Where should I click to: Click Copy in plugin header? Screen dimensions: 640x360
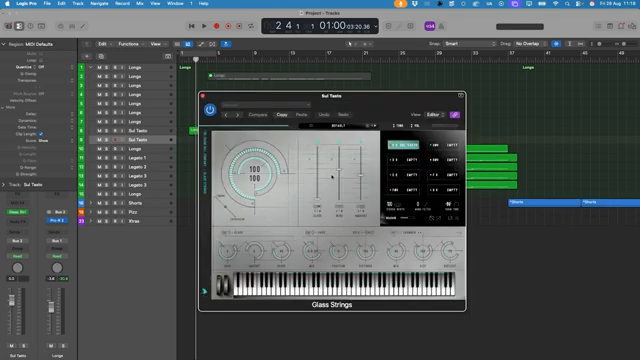[x=282, y=115]
